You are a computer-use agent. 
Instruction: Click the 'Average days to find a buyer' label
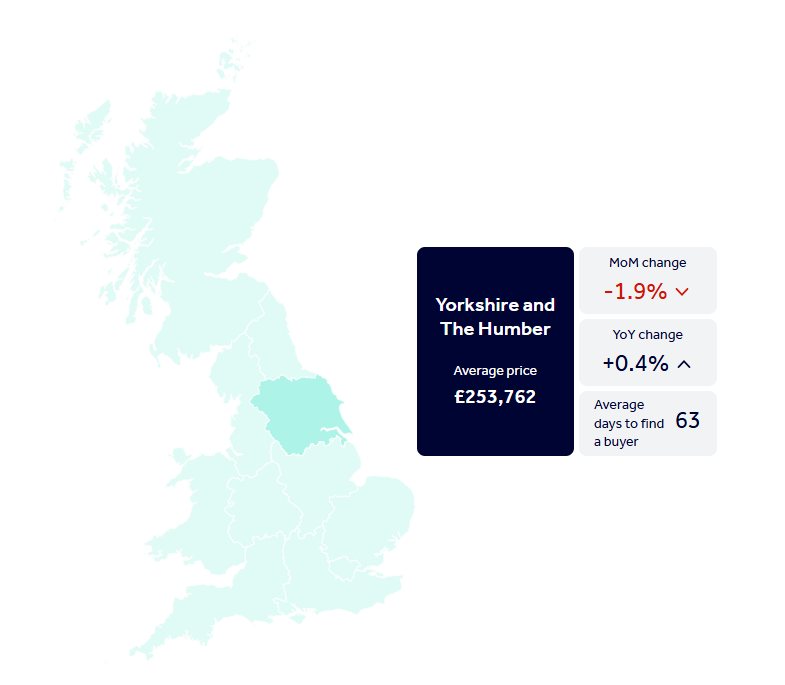[622, 423]
